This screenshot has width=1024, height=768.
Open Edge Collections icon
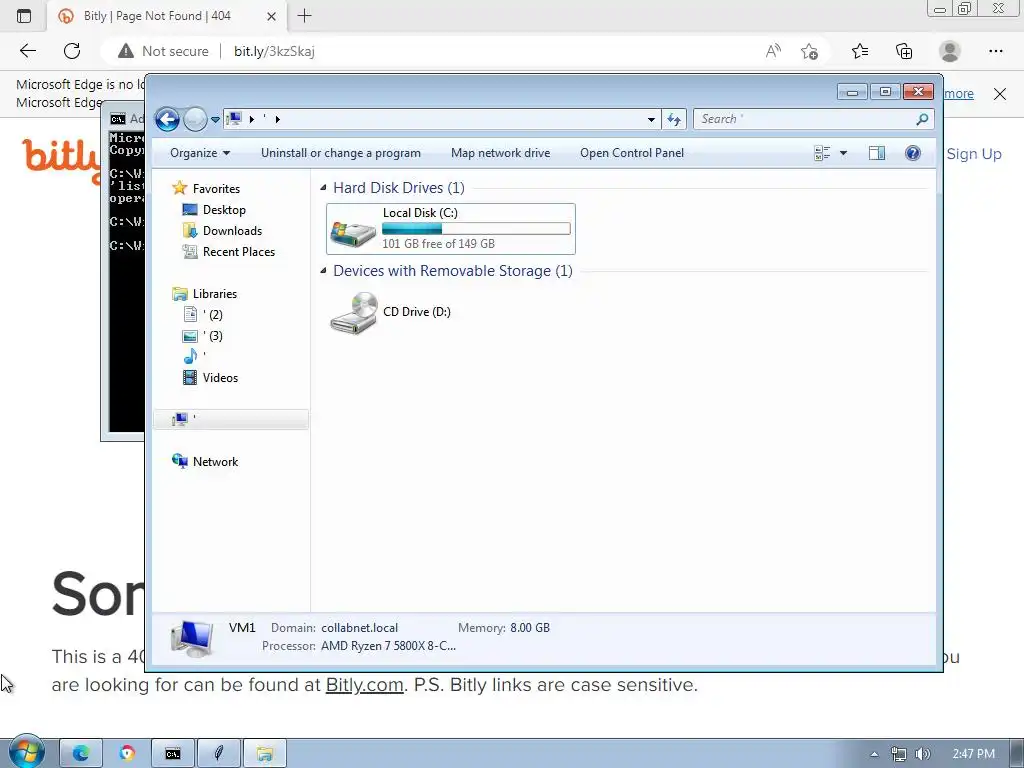pos(904,51)
